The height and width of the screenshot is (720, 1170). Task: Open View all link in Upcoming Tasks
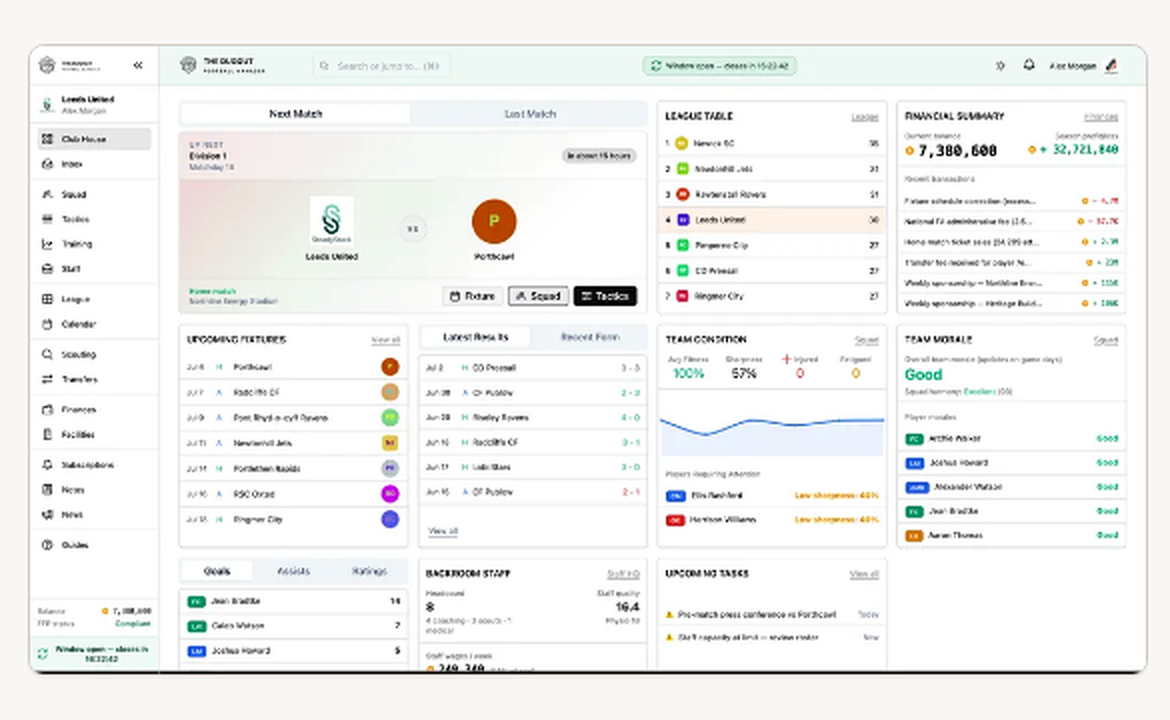[x=864, y=574]
